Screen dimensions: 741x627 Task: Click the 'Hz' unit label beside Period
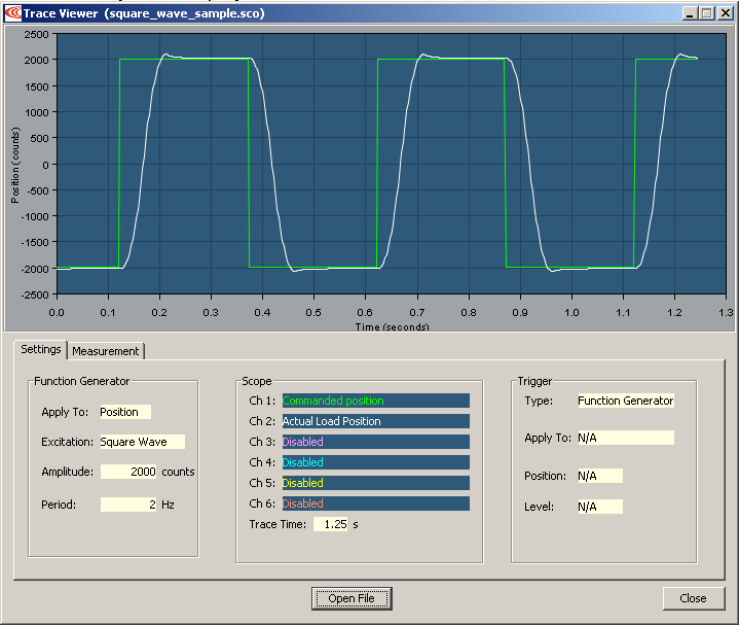(168, 505)
